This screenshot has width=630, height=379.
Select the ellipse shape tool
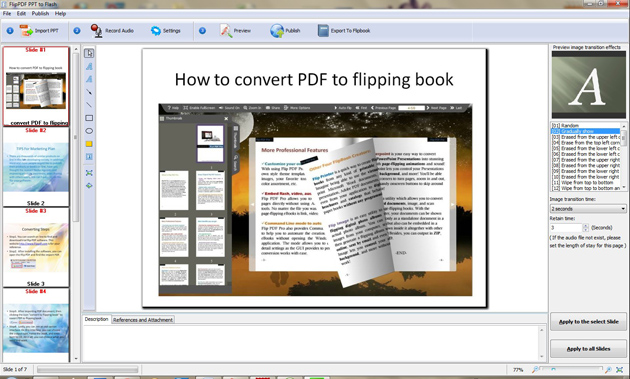[x=89, y=131]
